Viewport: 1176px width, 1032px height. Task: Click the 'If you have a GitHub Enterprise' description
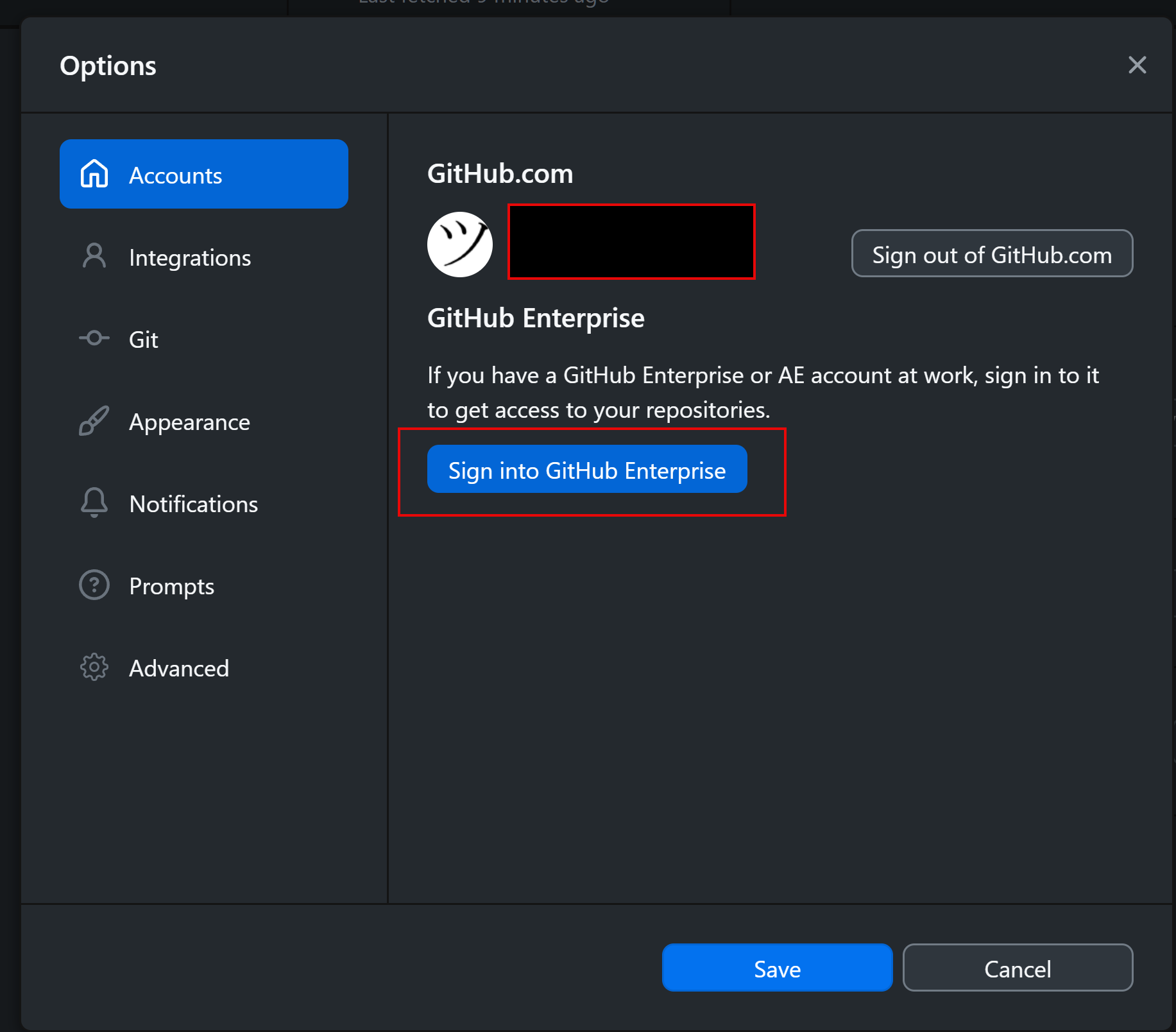point(763,392)
